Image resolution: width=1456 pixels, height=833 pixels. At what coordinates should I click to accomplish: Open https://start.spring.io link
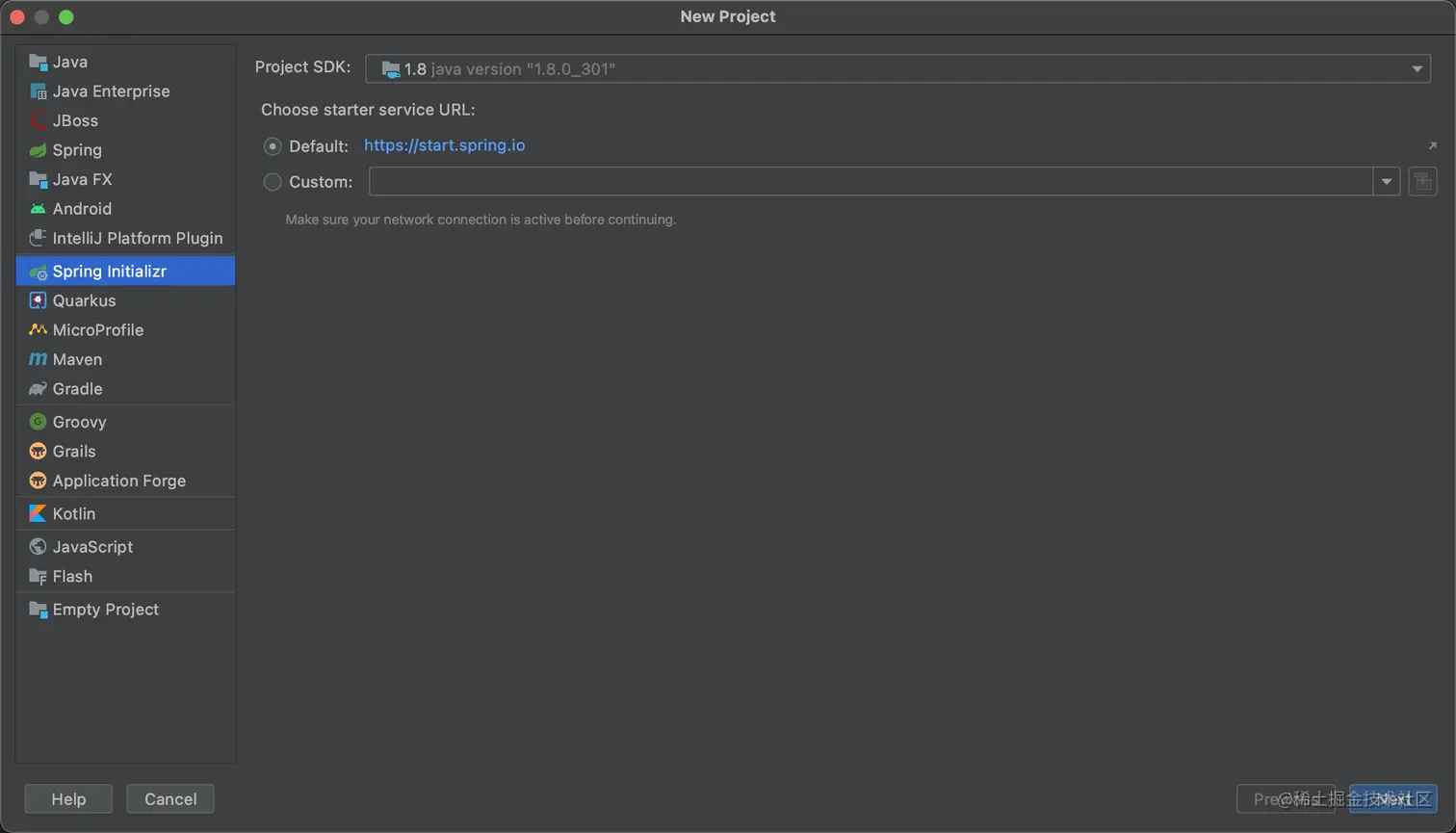[x=444, y=145]
